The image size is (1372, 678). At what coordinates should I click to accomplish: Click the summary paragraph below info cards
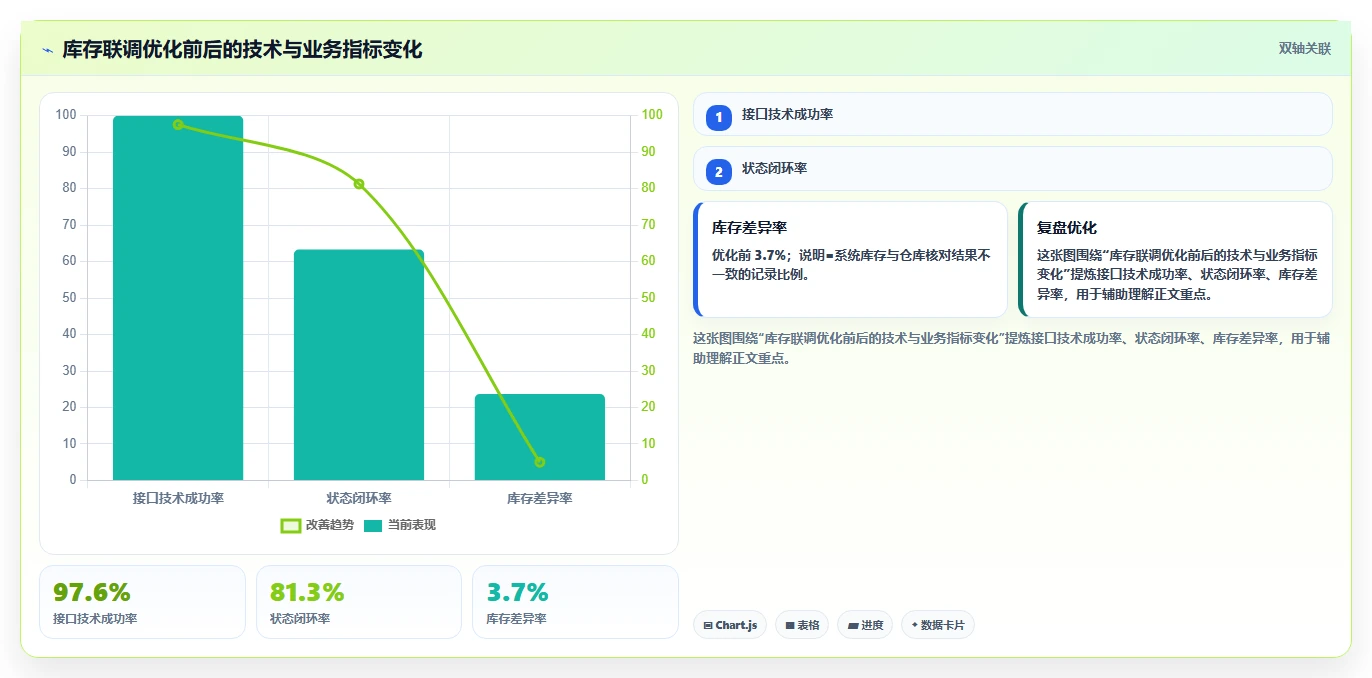pos(1011,348)
